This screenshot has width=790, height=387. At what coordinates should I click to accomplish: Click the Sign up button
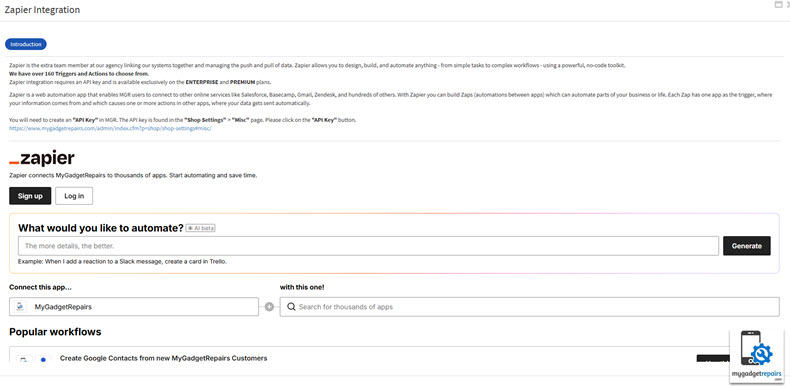(30, 196)
